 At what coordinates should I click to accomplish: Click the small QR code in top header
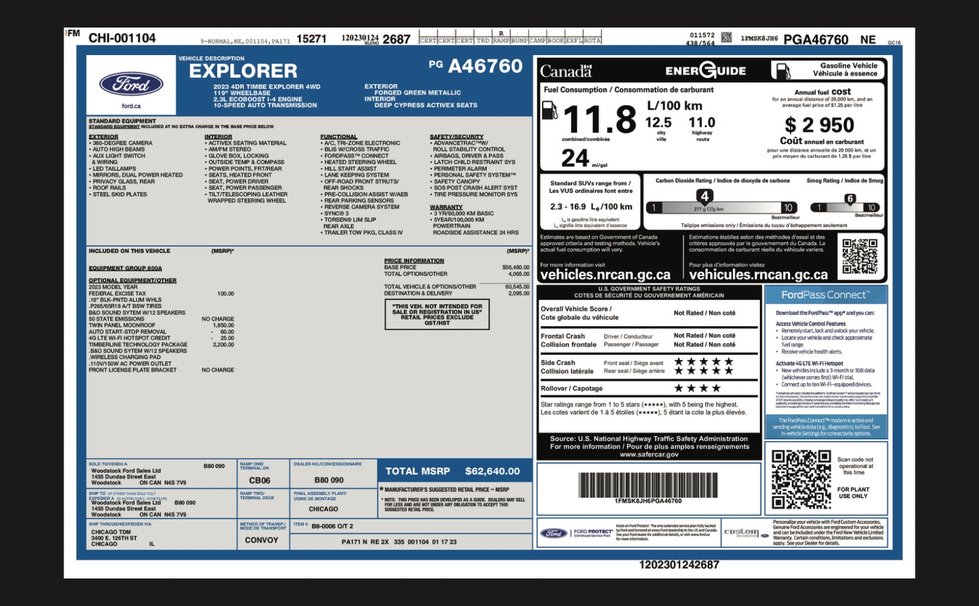pyautogui.click(x=726, y=37)
